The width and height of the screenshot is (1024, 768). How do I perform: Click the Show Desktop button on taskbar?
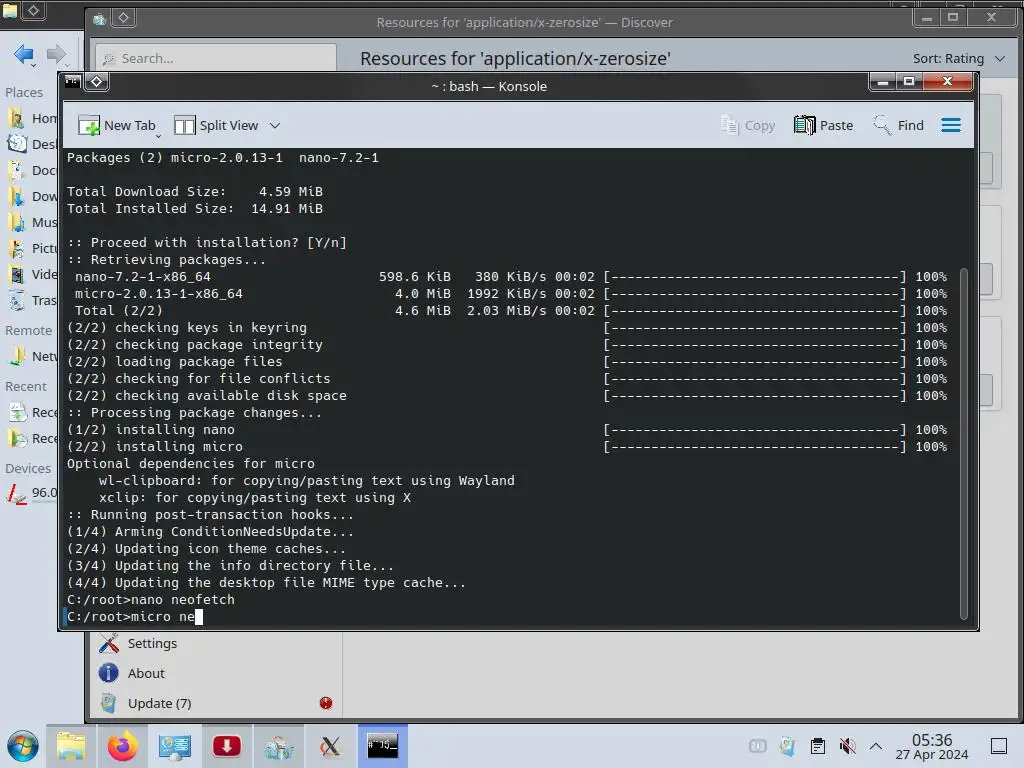[999, 746]
